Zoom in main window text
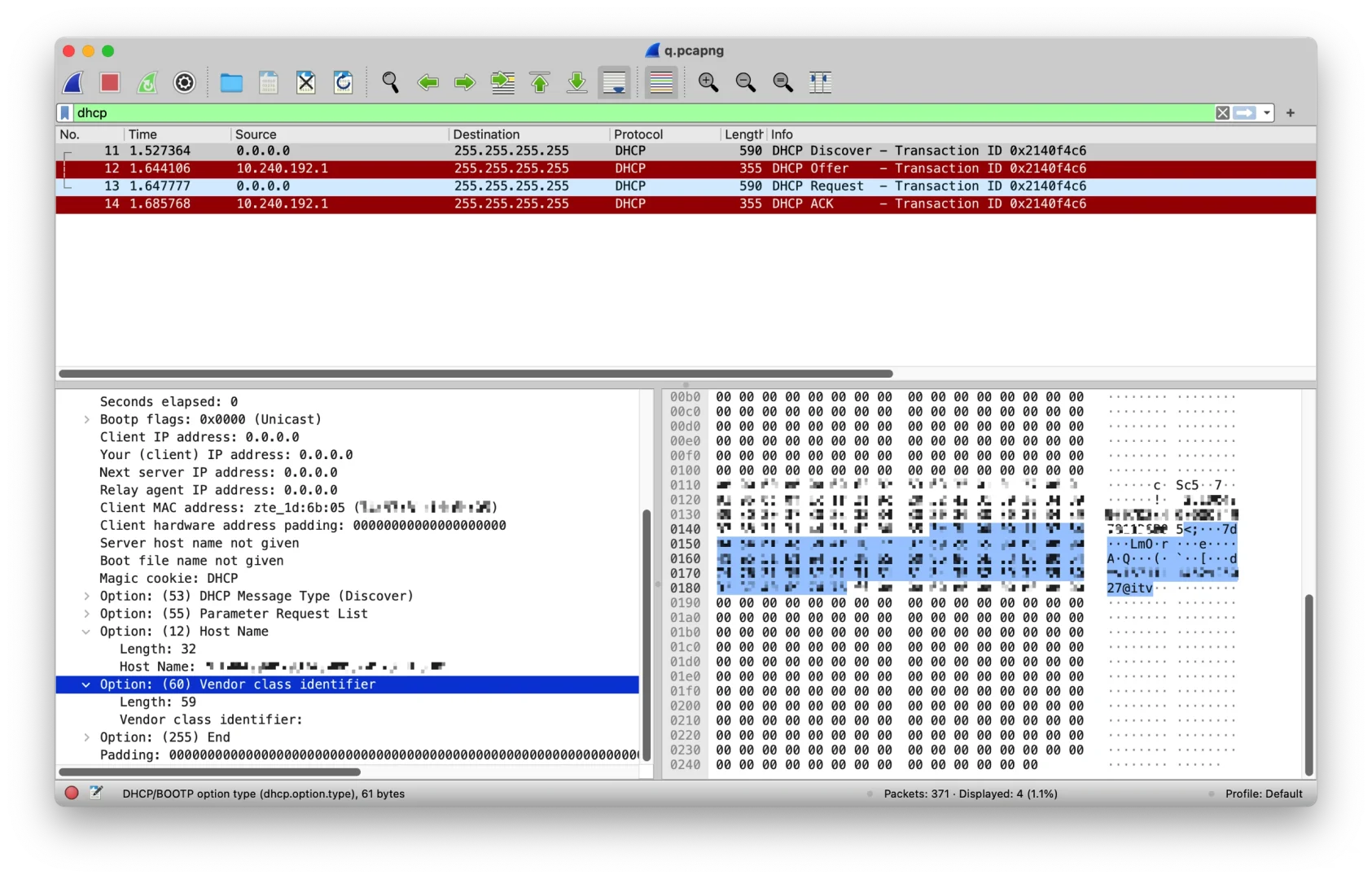The image size is (1372, 879). 708,82
